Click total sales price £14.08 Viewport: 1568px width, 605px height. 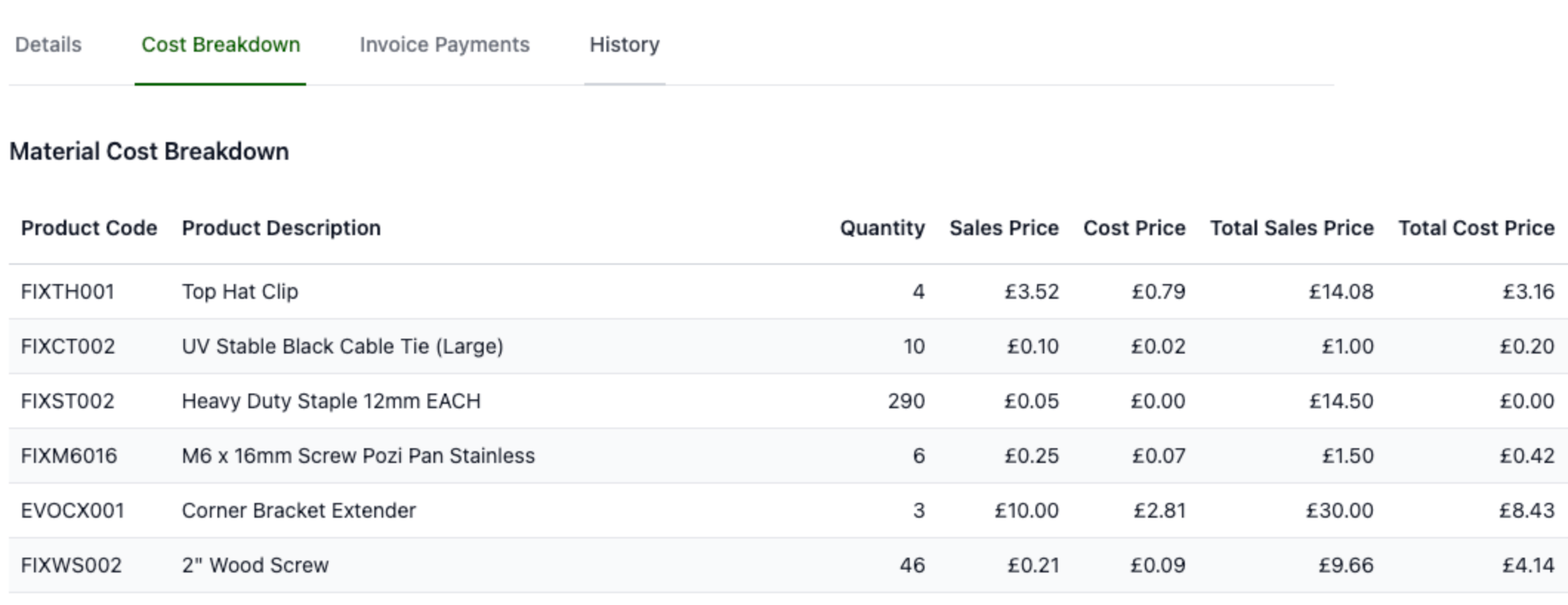(x=1341, y=291)
